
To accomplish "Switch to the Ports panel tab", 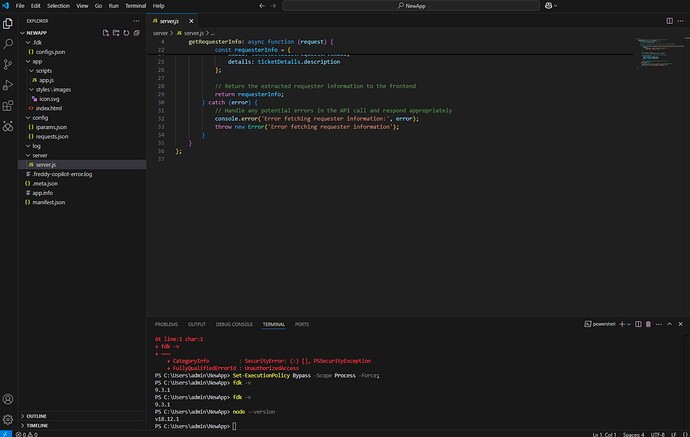I will pos(302,324).
